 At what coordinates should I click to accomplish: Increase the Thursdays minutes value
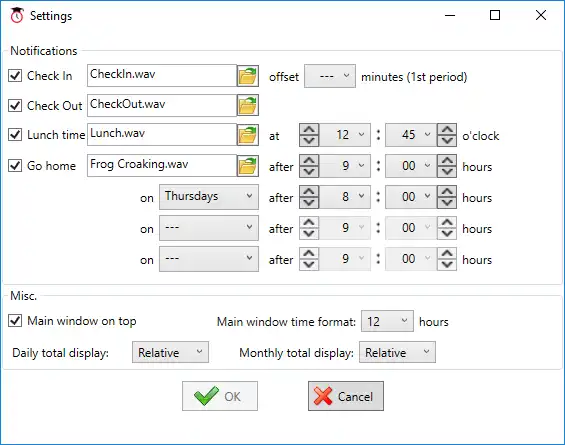(x=447, y=191)
